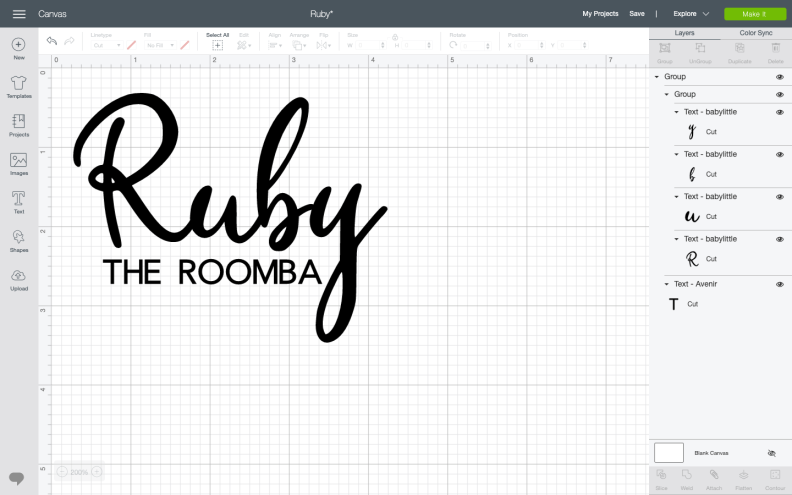Screen dimensions: 792x495
Task: Open the Arrange tool
Action: coord(299,45)
